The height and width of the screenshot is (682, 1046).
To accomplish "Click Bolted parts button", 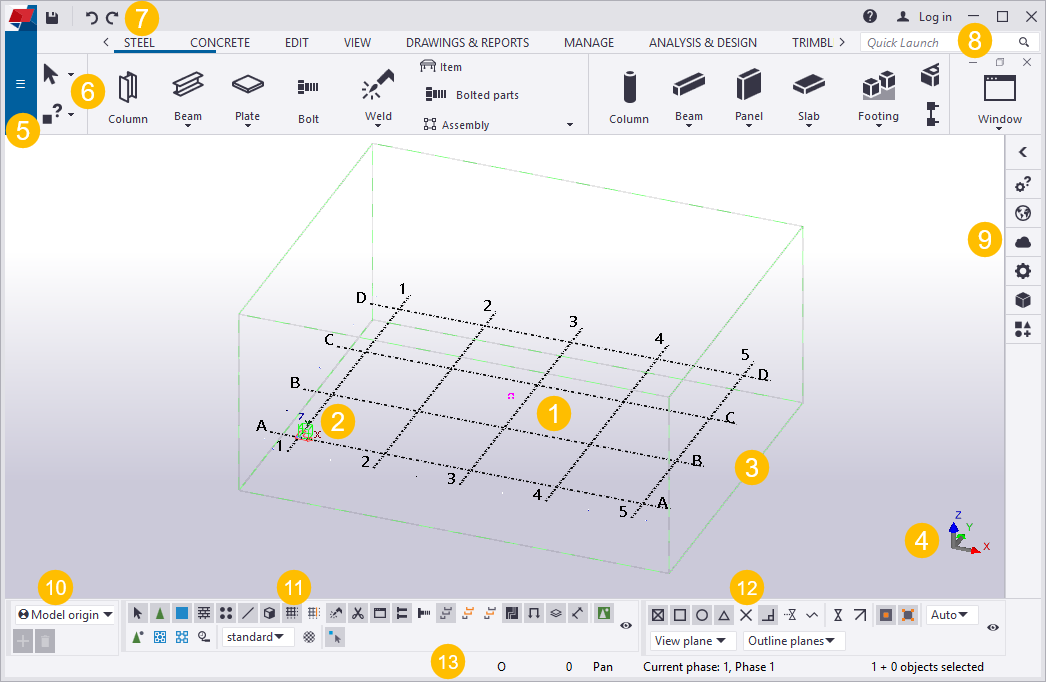I will [472, 95].
